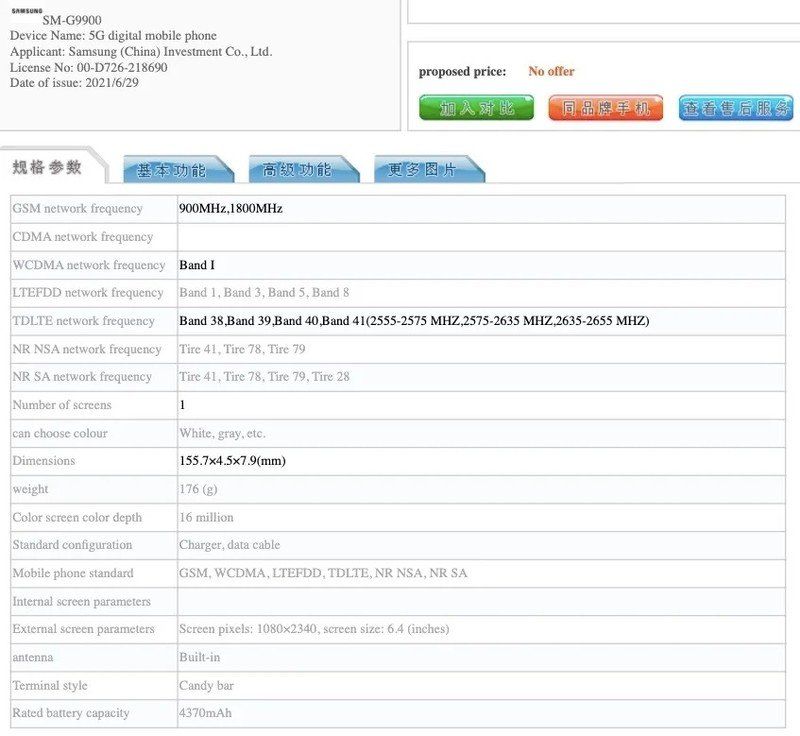Click 'proposed price:' label

coord(462,71)
